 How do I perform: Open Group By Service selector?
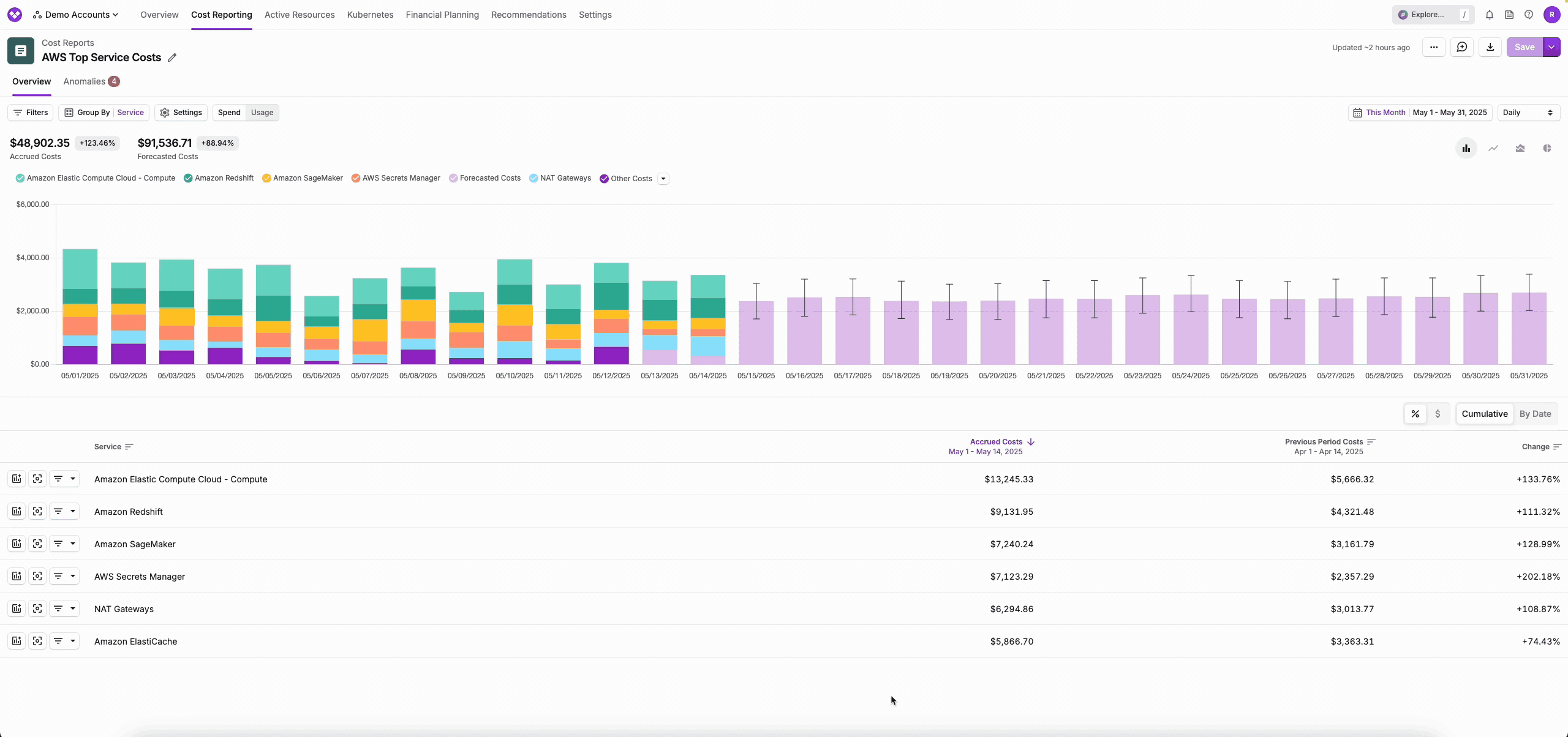104,113
